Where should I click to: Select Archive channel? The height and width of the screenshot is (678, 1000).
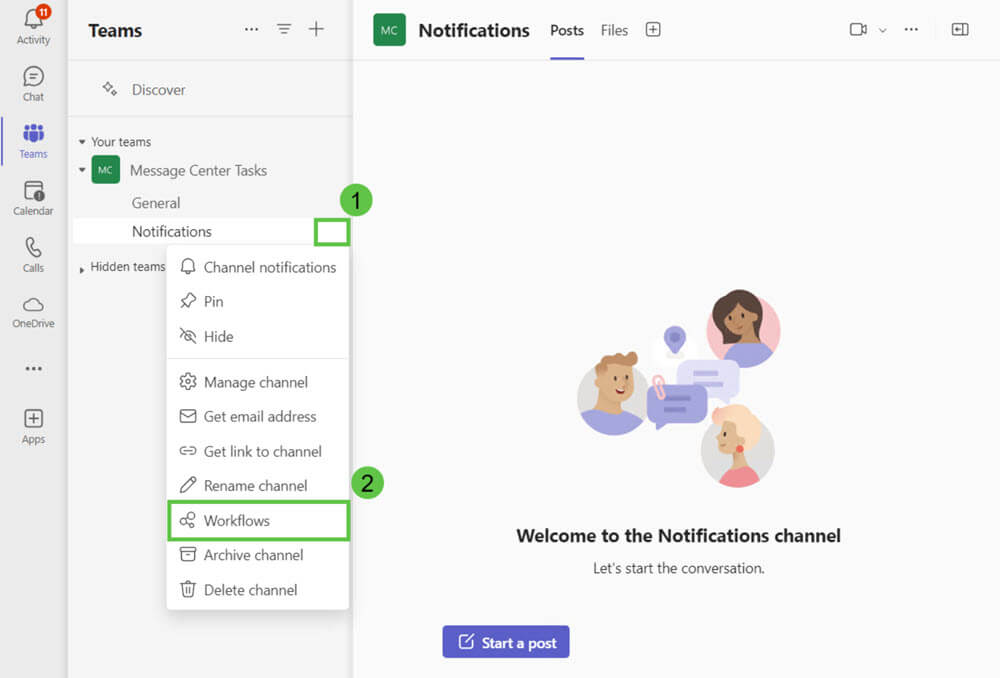(x=258, y=555)
